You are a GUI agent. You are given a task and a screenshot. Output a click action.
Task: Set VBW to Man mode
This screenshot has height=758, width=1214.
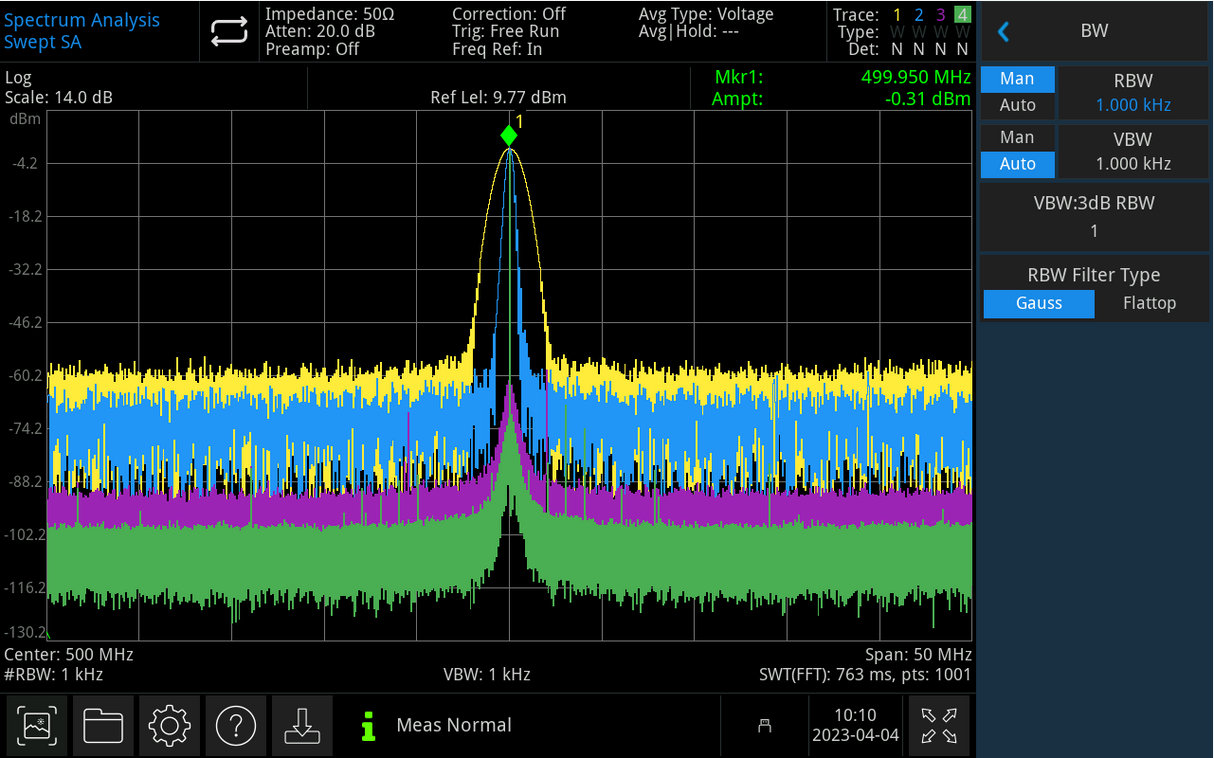pos(1017,137)
